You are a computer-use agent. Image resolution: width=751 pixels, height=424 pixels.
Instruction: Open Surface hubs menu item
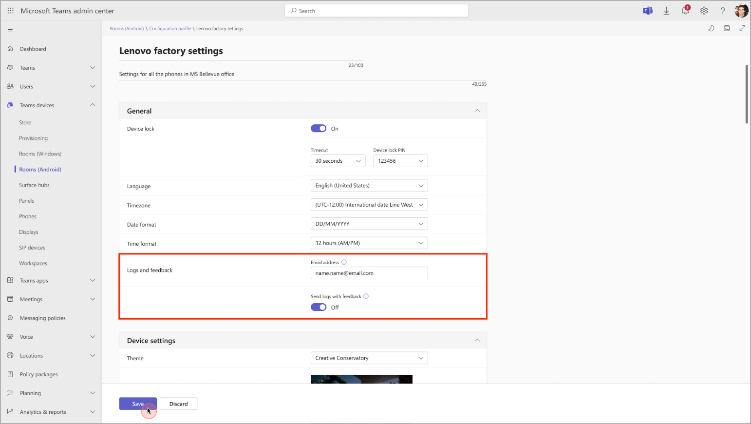coord(34,185)
